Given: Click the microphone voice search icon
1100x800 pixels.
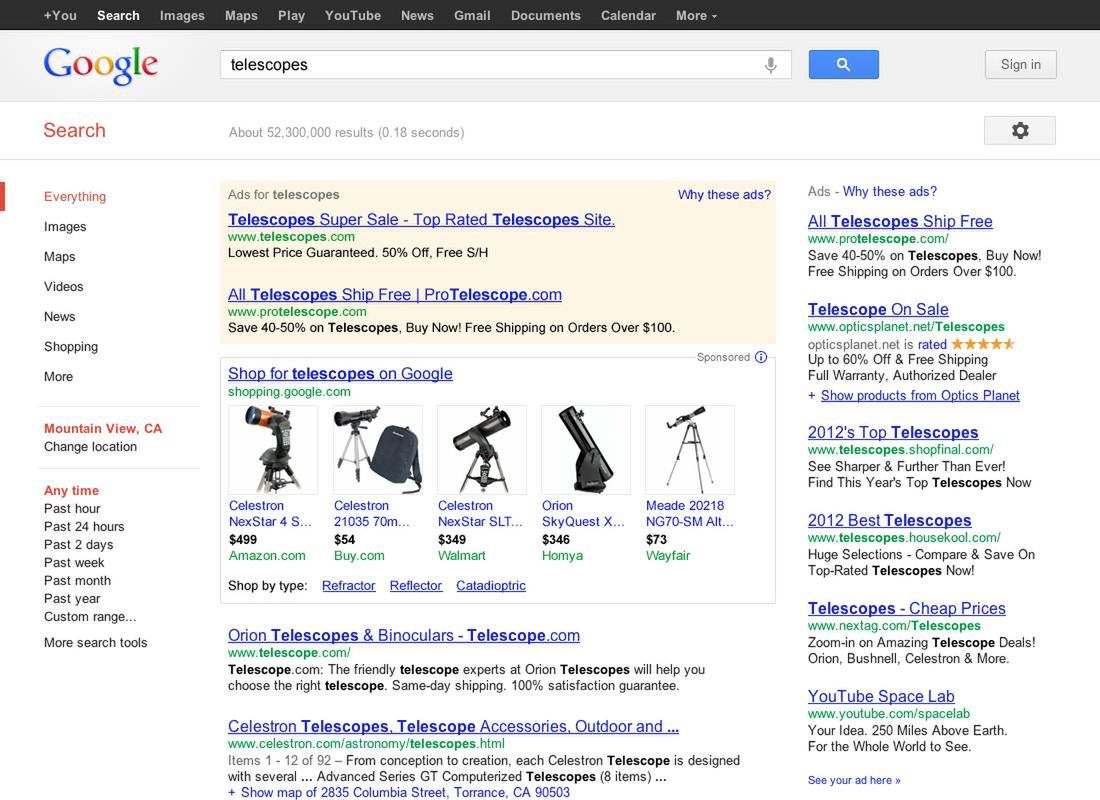Looking at the screenshot, I should 770,65.
